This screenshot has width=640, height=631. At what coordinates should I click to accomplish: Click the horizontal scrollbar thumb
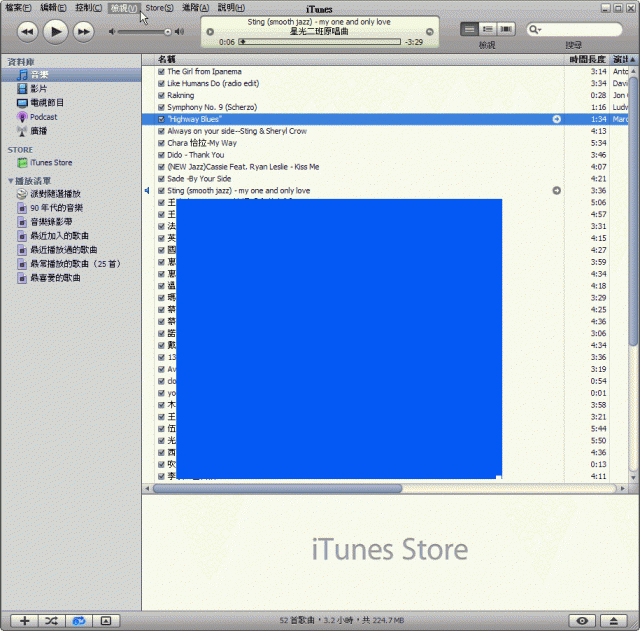point(278,488)
